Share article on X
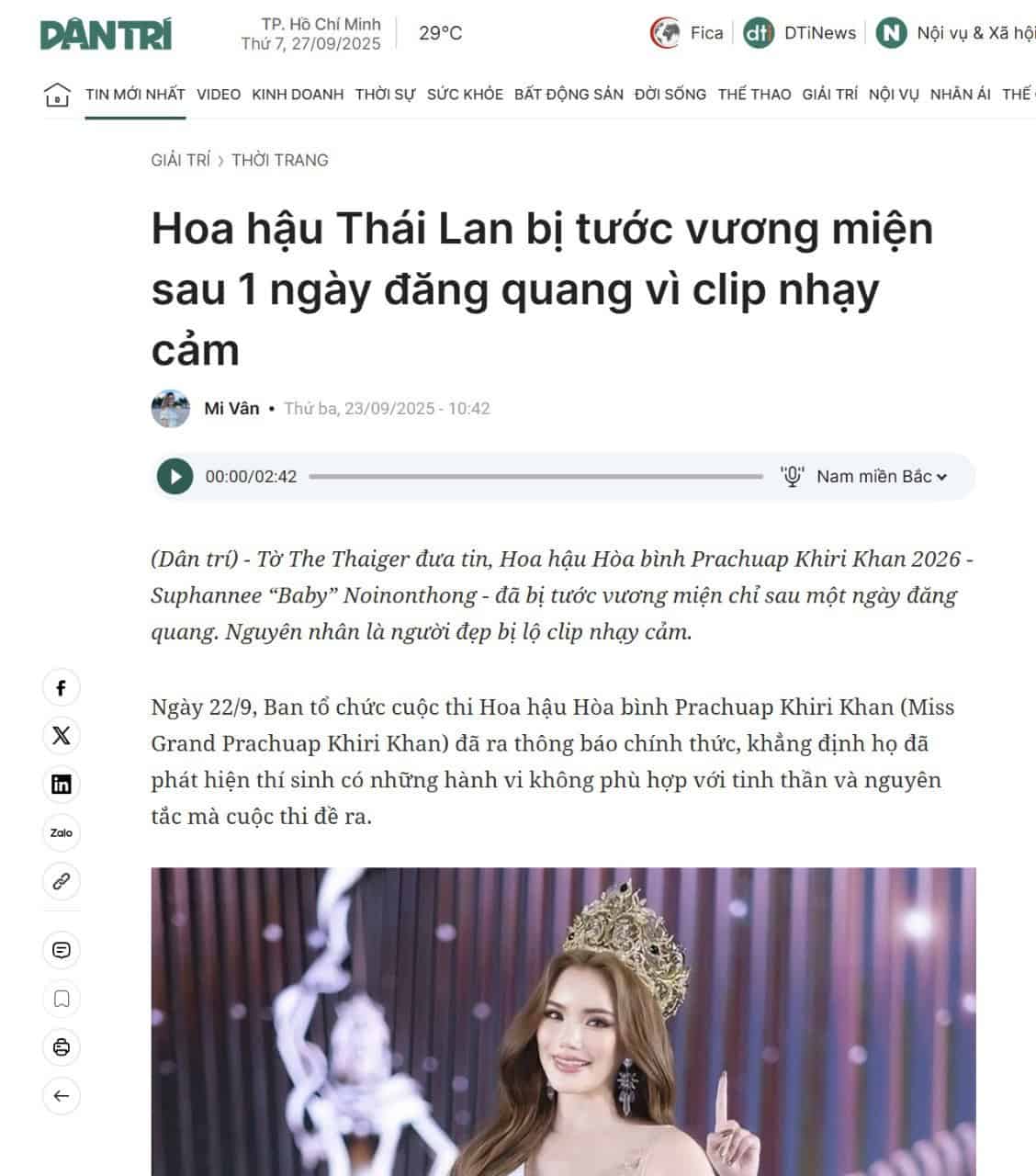Viewport: 1036px width, 1176px height. click(62, 736)
